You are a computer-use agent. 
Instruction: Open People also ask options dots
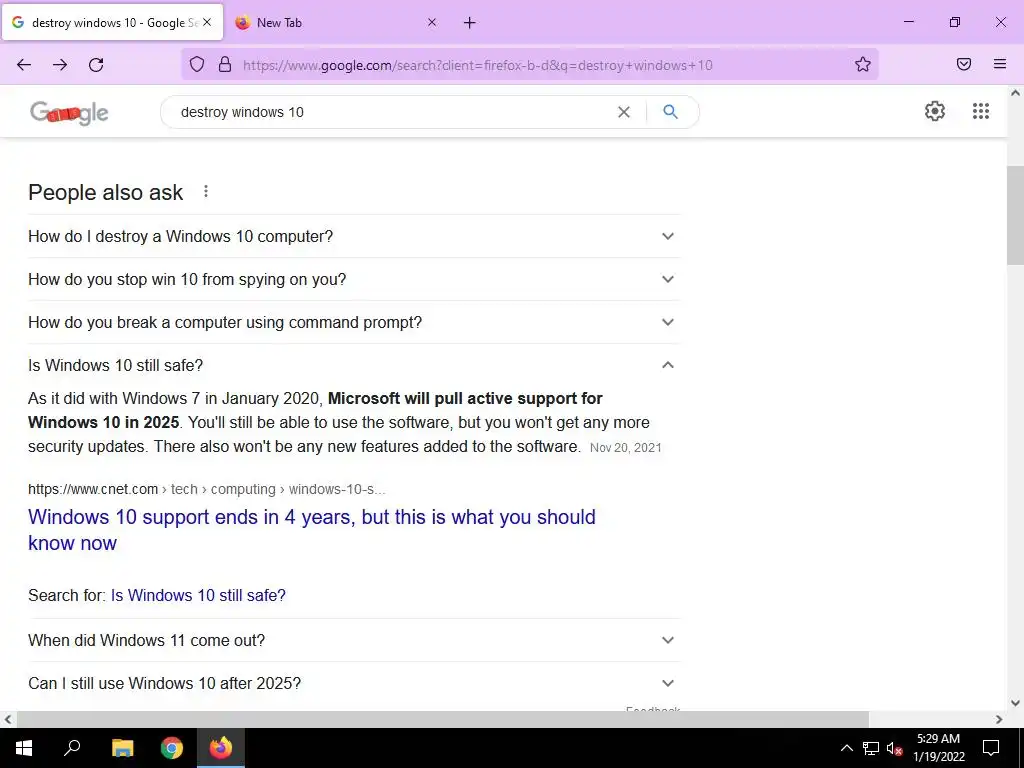point(206,191)
